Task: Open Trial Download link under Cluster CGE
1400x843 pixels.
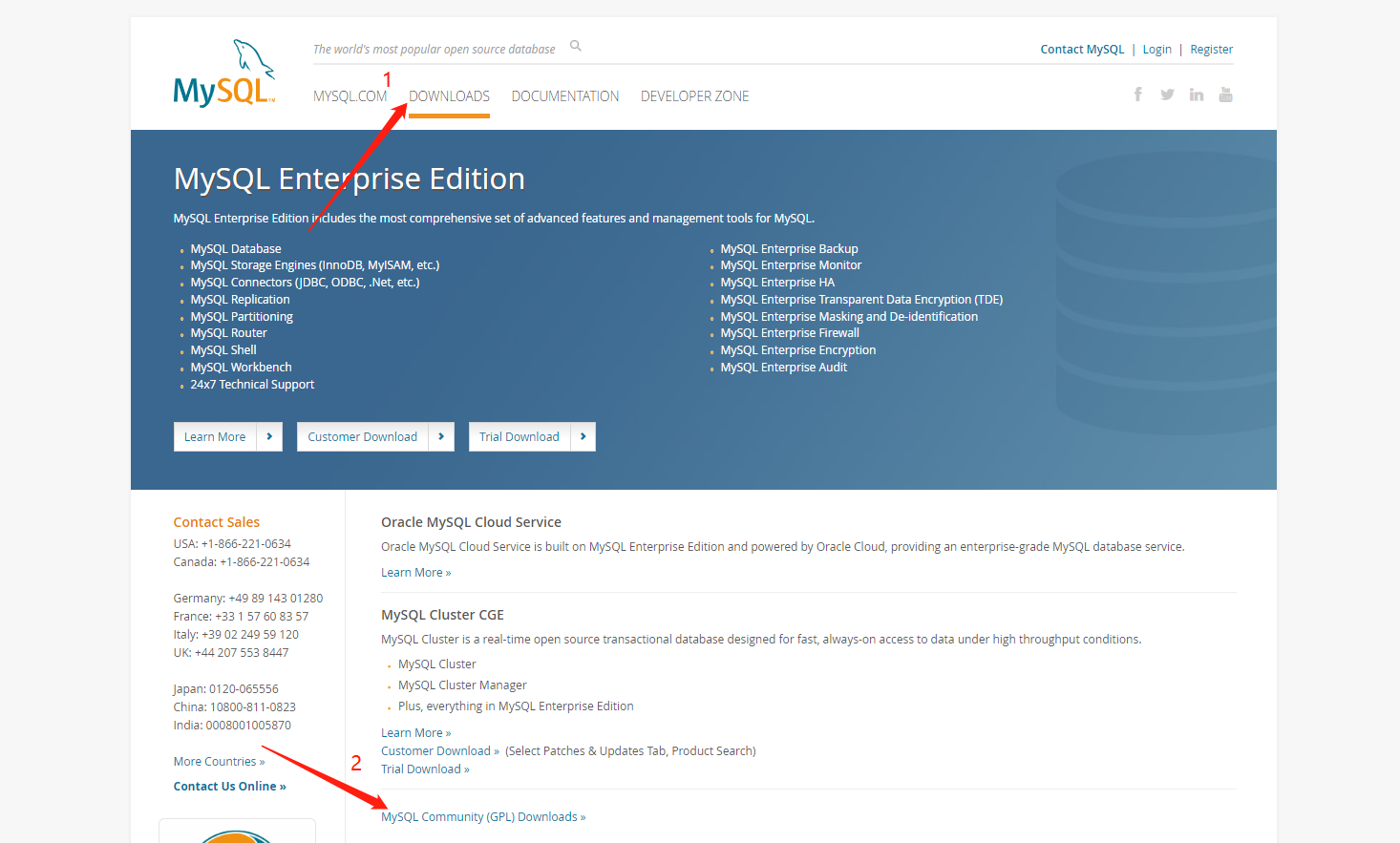Action: pyautogui.click(x=425, y=769)
